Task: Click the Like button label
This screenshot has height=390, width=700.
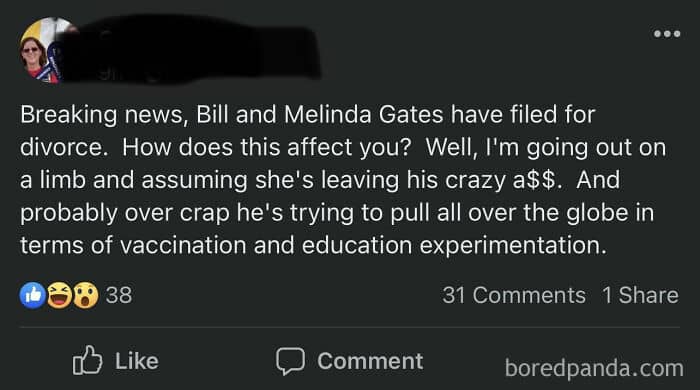Action: (x=137, y=361)
